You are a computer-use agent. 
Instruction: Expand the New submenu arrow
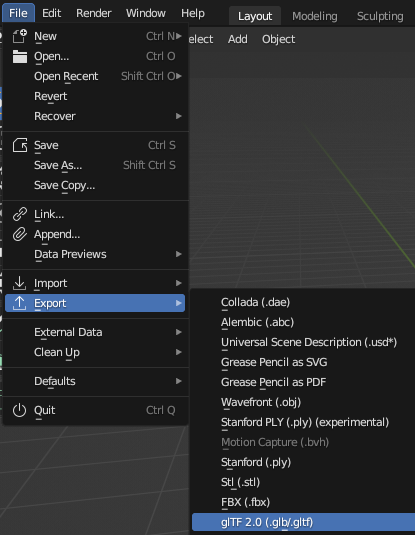(x=178, y=36)
